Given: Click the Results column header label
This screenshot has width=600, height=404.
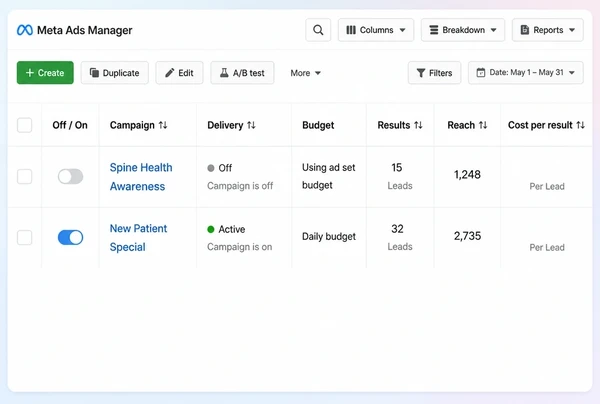Looking at the screenshot, I should 393,125.
